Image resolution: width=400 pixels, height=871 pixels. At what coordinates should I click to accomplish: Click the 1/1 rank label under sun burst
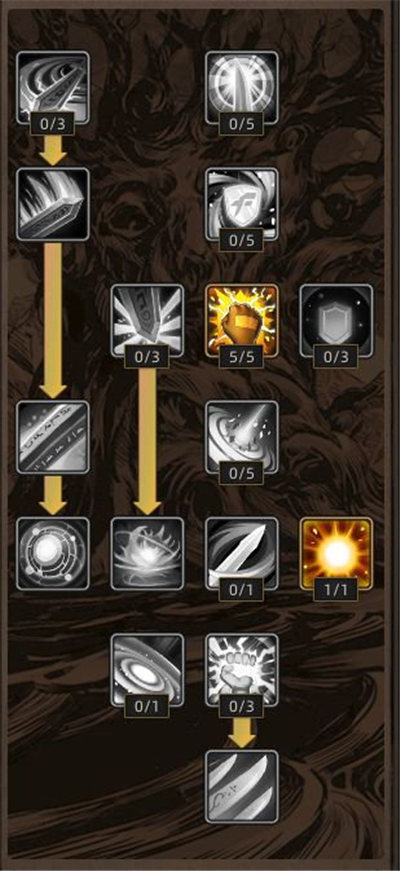(336, 589)
